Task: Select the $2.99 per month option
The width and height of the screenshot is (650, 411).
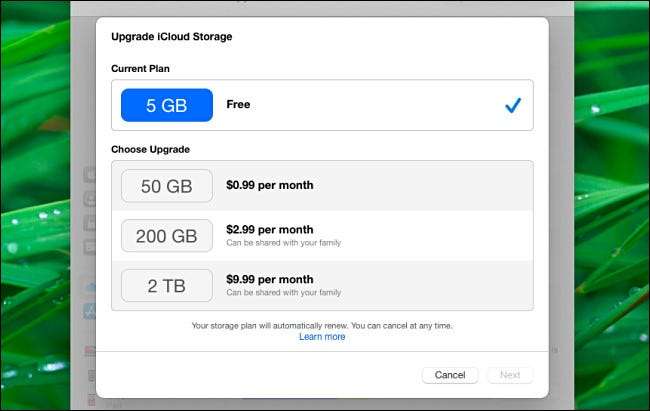Action: [x=270, y=230]
